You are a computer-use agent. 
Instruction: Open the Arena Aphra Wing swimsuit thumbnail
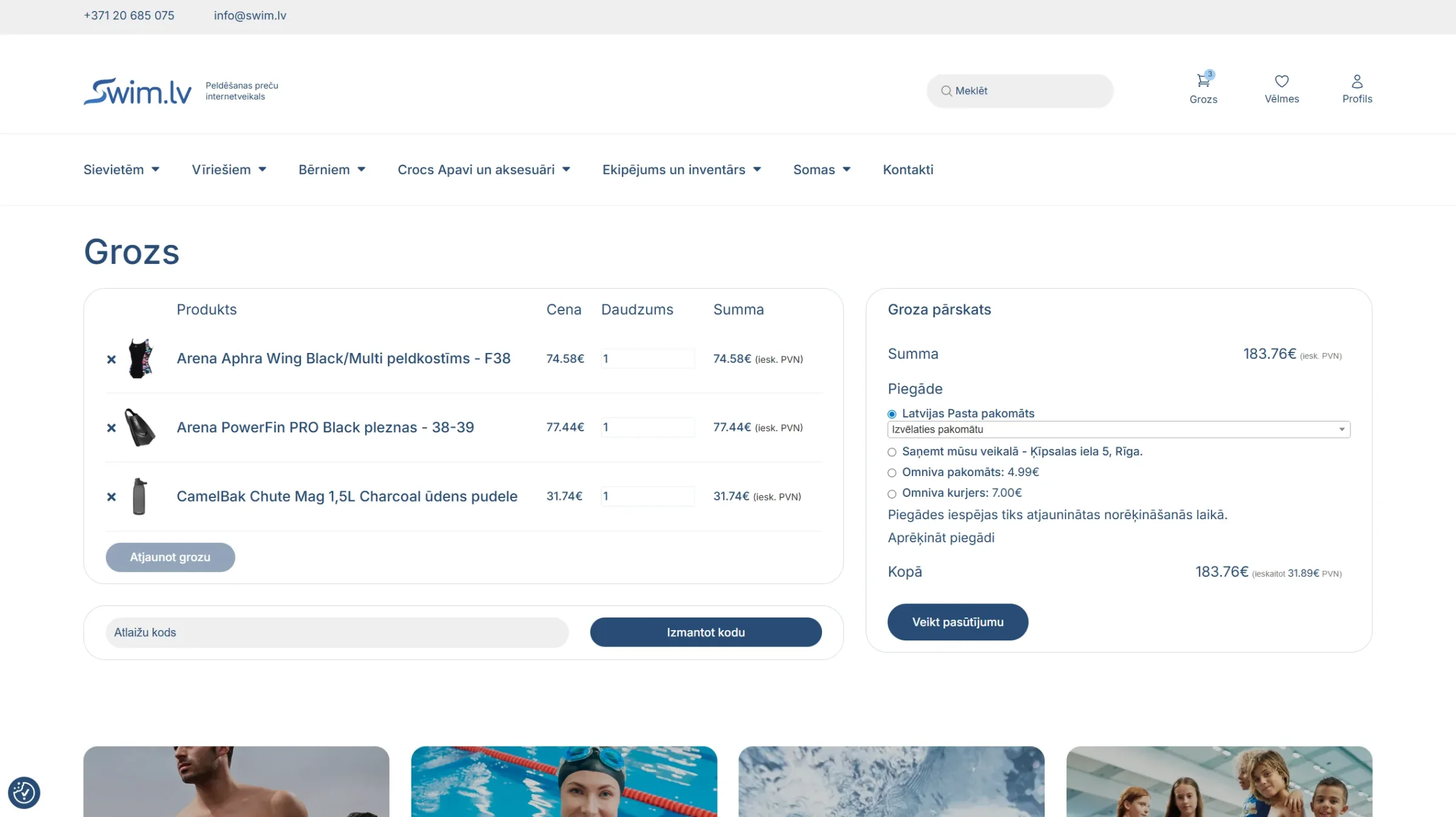140,358
